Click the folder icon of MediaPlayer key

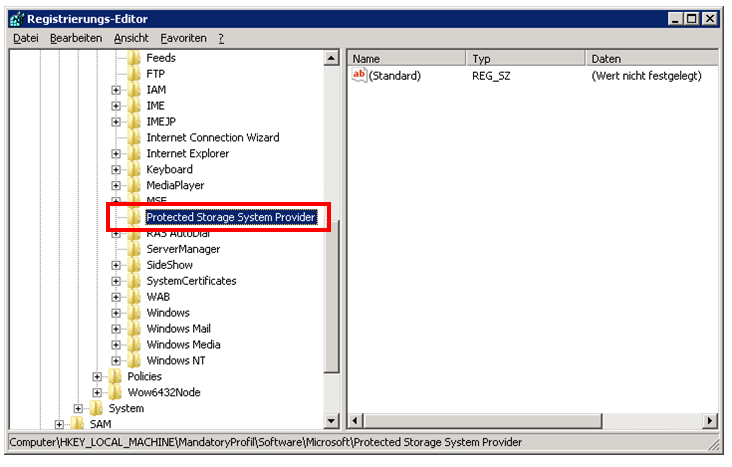point(134,186)
